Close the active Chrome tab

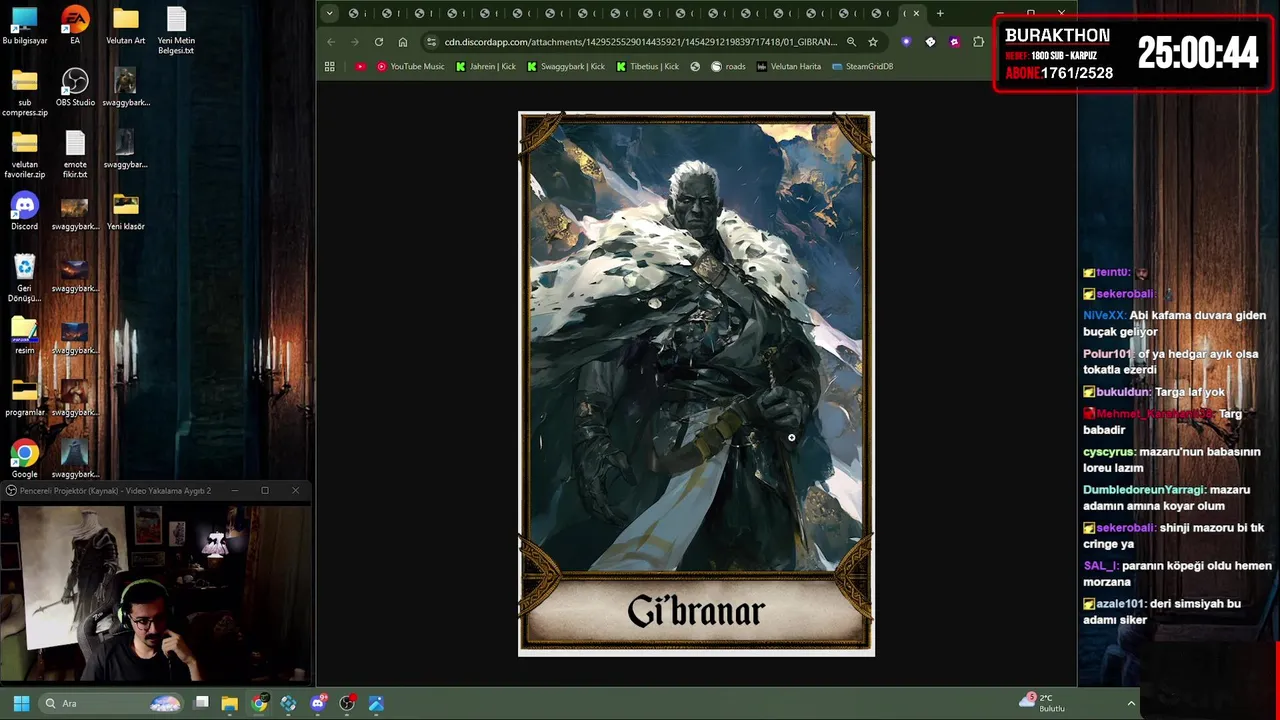point(916,13)
